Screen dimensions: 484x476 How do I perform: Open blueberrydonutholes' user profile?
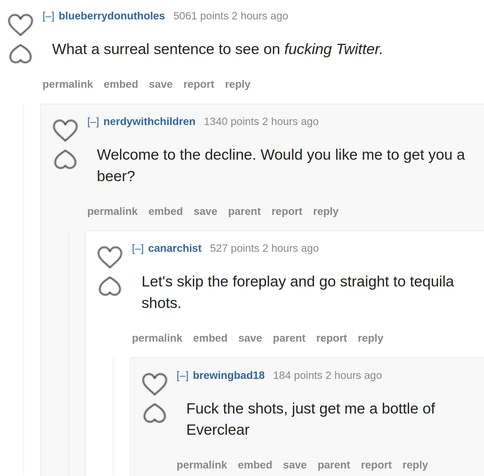point(112,16)
